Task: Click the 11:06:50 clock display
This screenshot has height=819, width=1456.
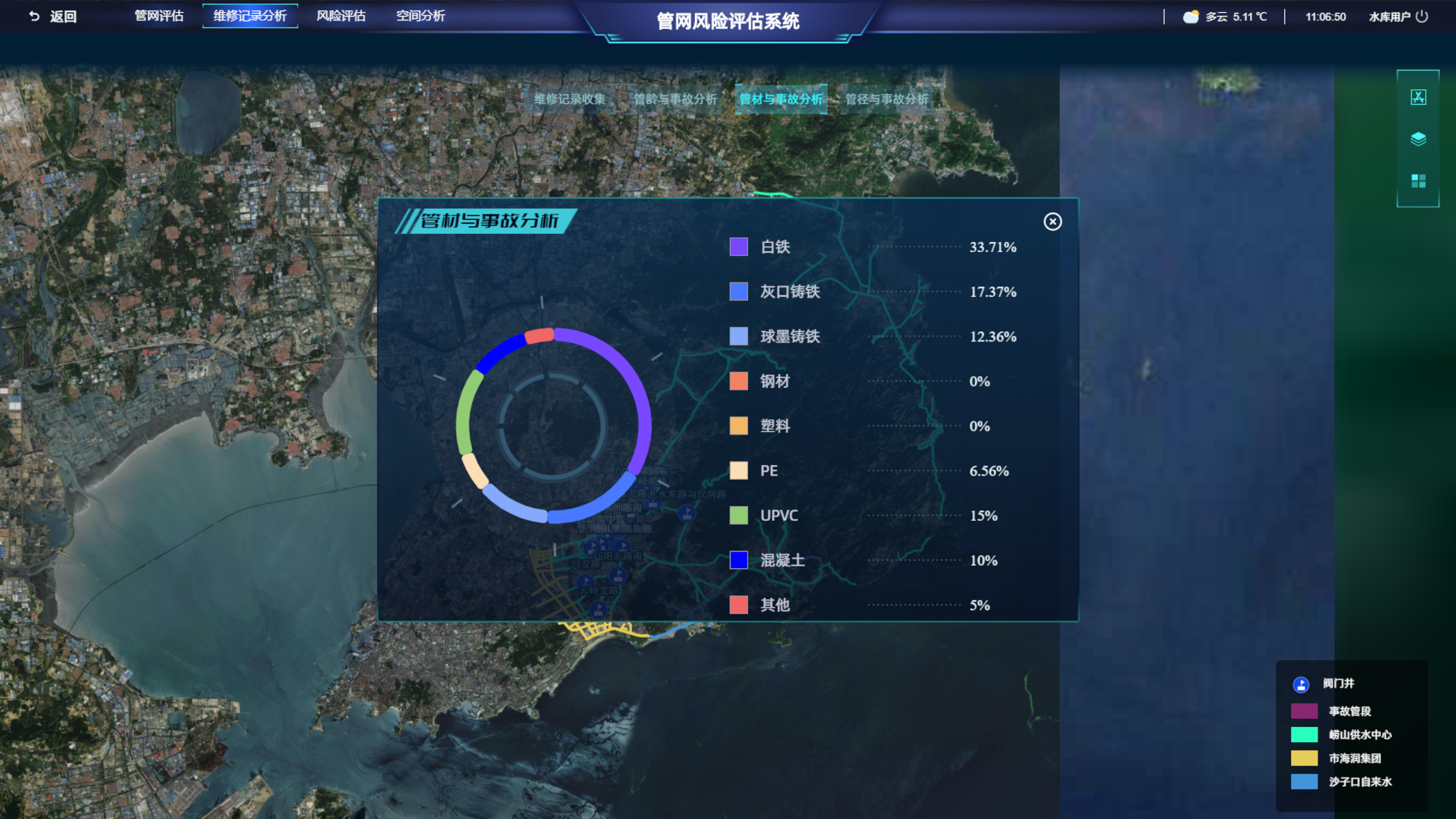Action: (x=1325, y=17)
